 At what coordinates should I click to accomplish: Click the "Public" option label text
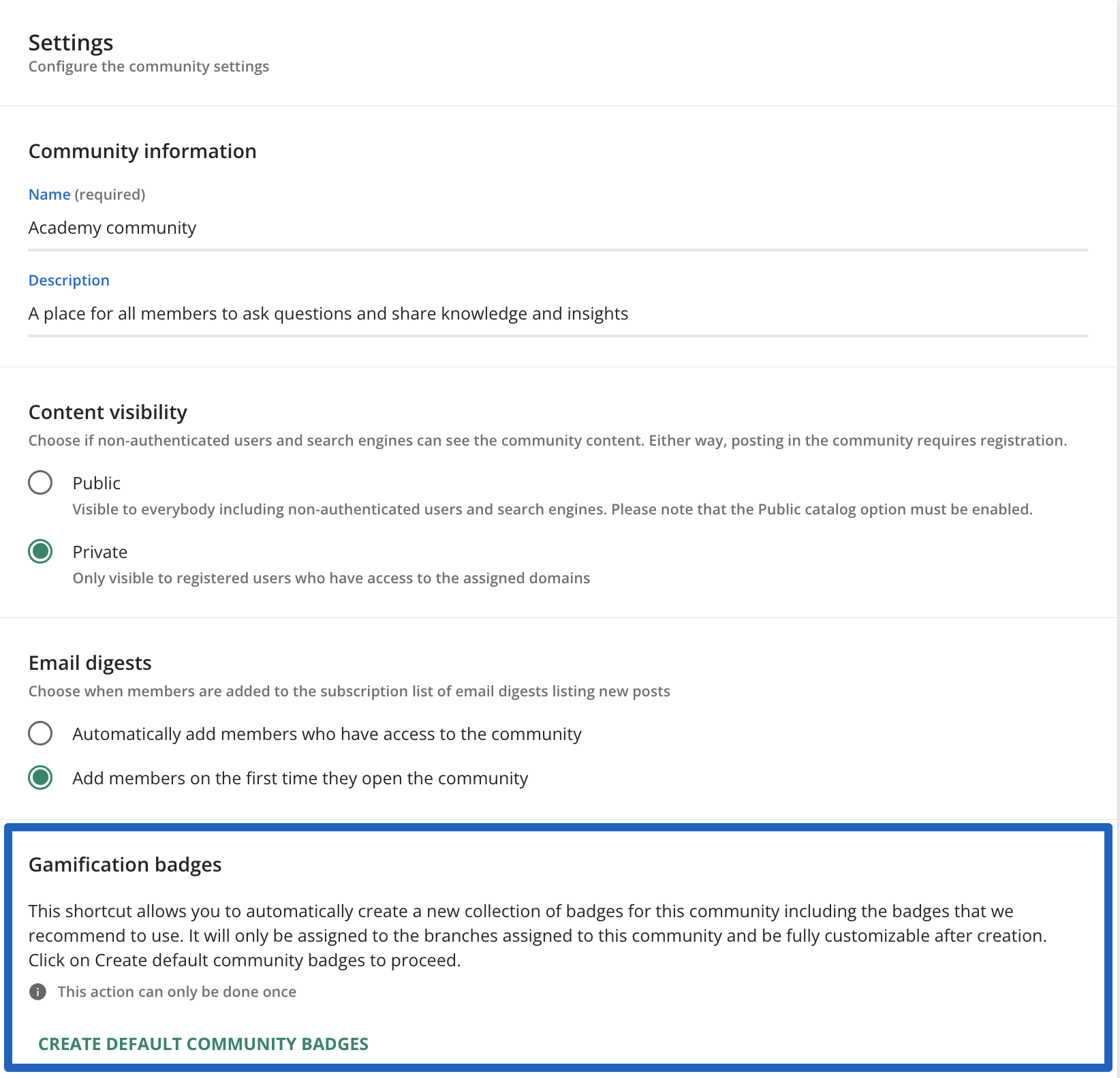[96, 483]
